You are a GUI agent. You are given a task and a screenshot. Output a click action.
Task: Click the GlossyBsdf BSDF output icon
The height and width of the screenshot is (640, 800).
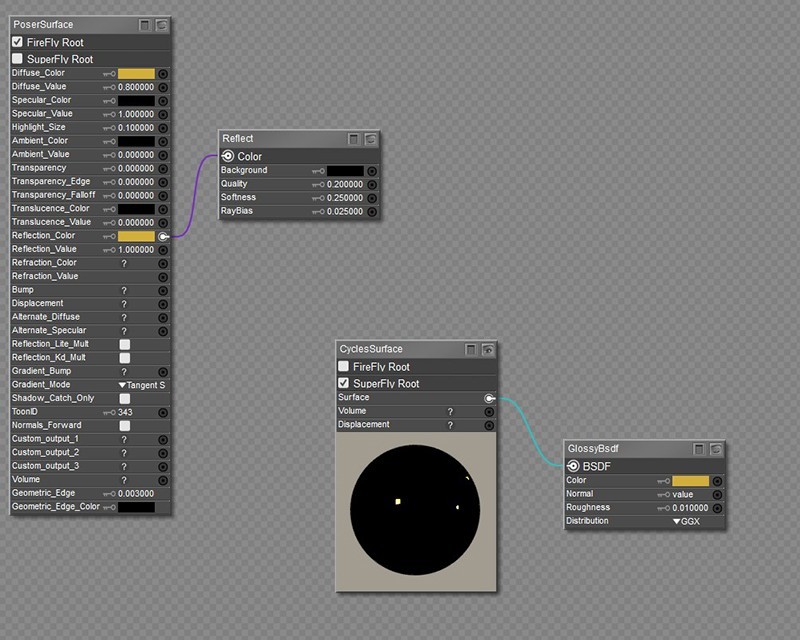tap(573, 466)
